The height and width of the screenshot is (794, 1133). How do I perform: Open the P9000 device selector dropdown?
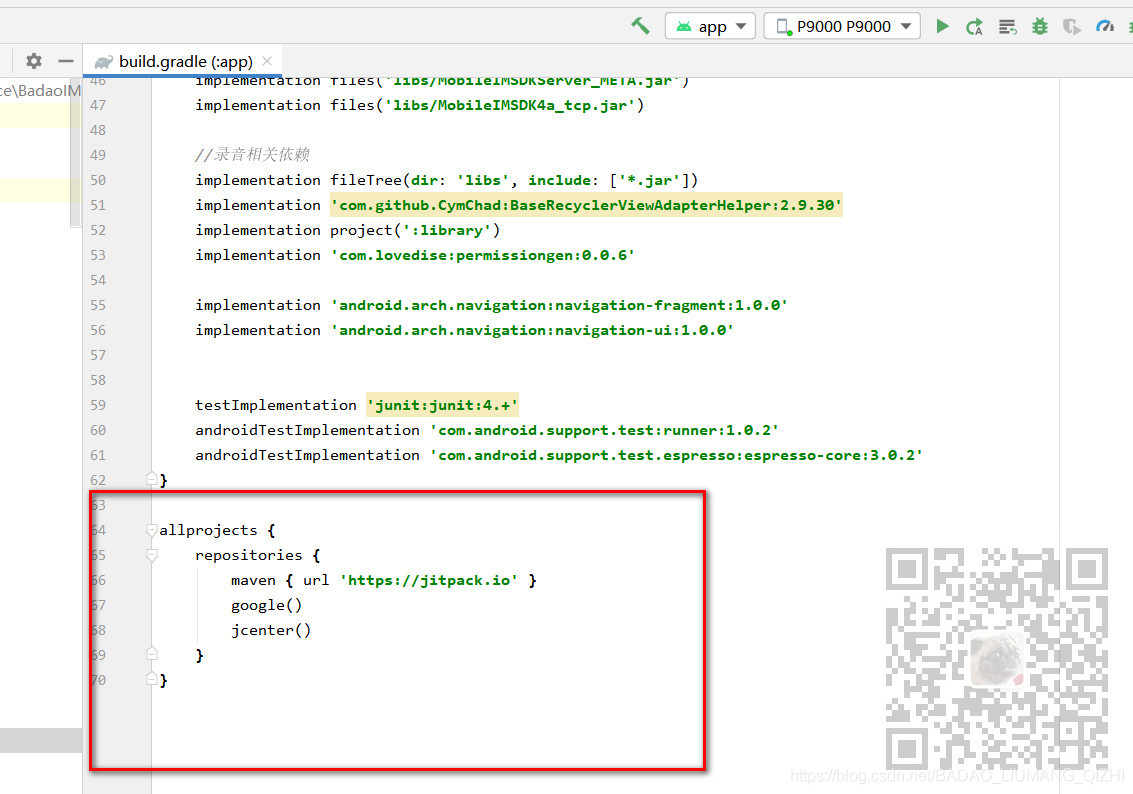pyautogui.click(x=841, y=25)
